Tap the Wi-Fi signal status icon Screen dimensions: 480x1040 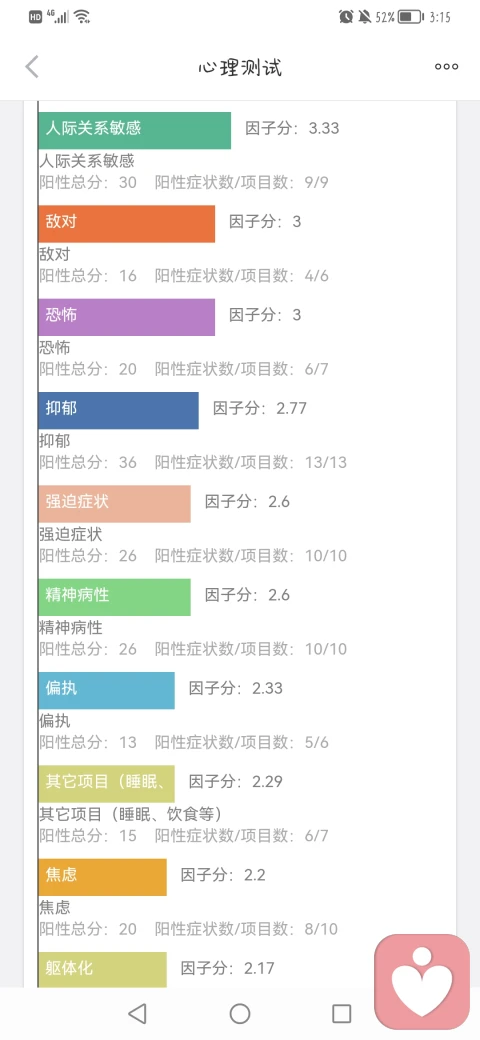[x=82, y=17]
